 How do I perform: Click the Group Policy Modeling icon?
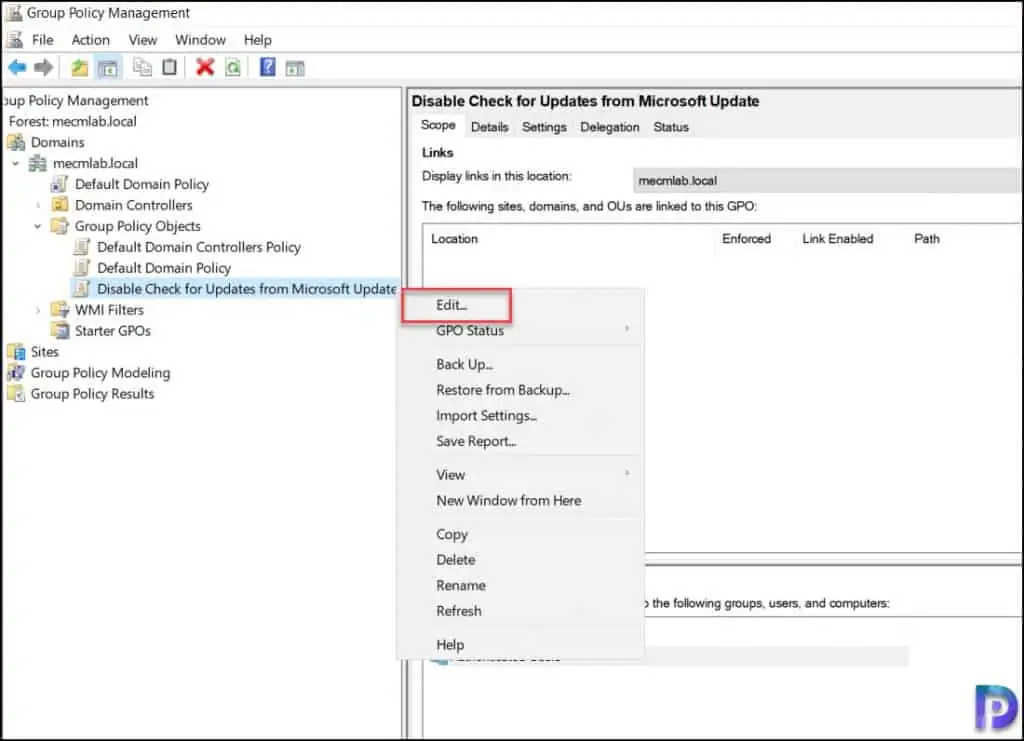(16, 373)
